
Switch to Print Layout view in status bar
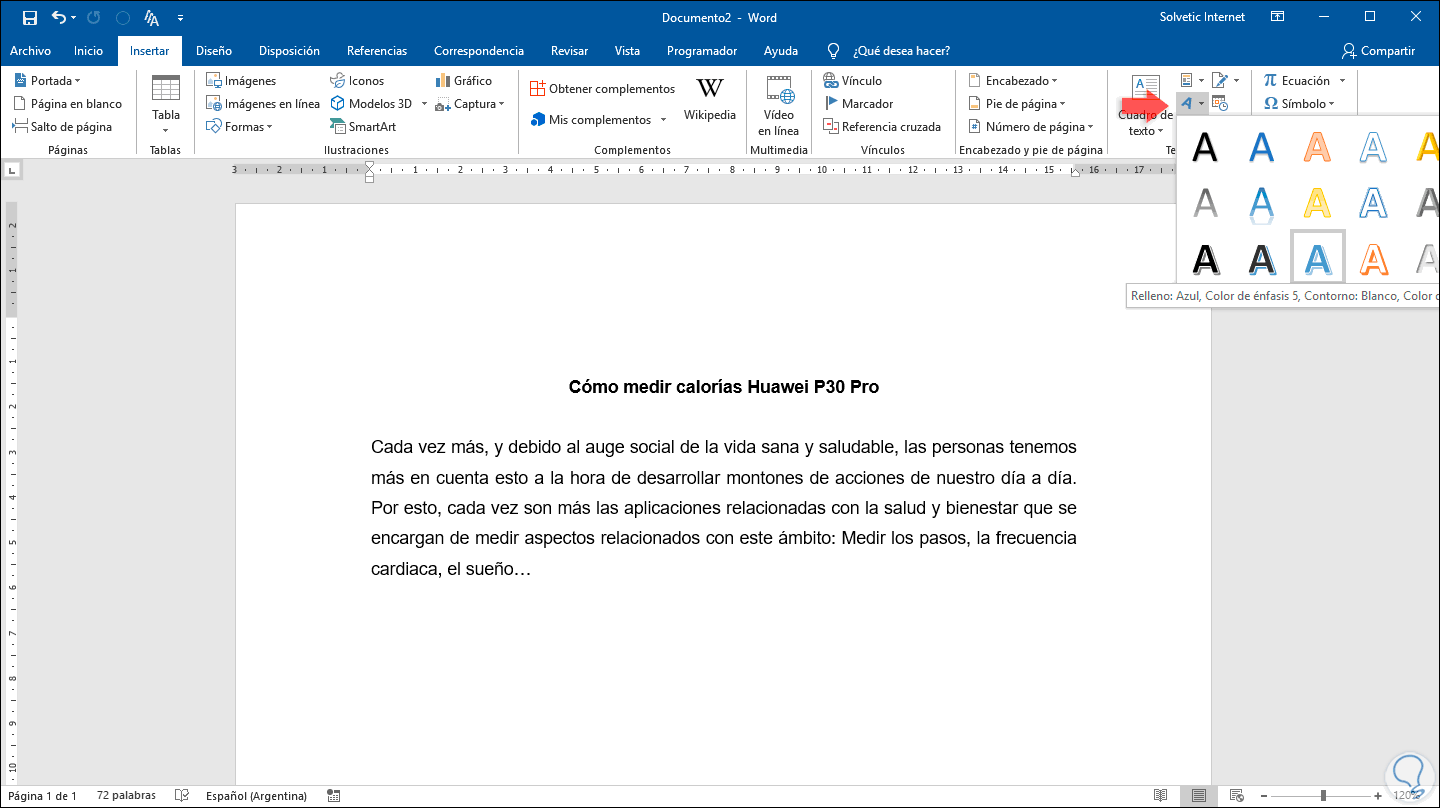pyautogui.click(x=1198, y=796)
